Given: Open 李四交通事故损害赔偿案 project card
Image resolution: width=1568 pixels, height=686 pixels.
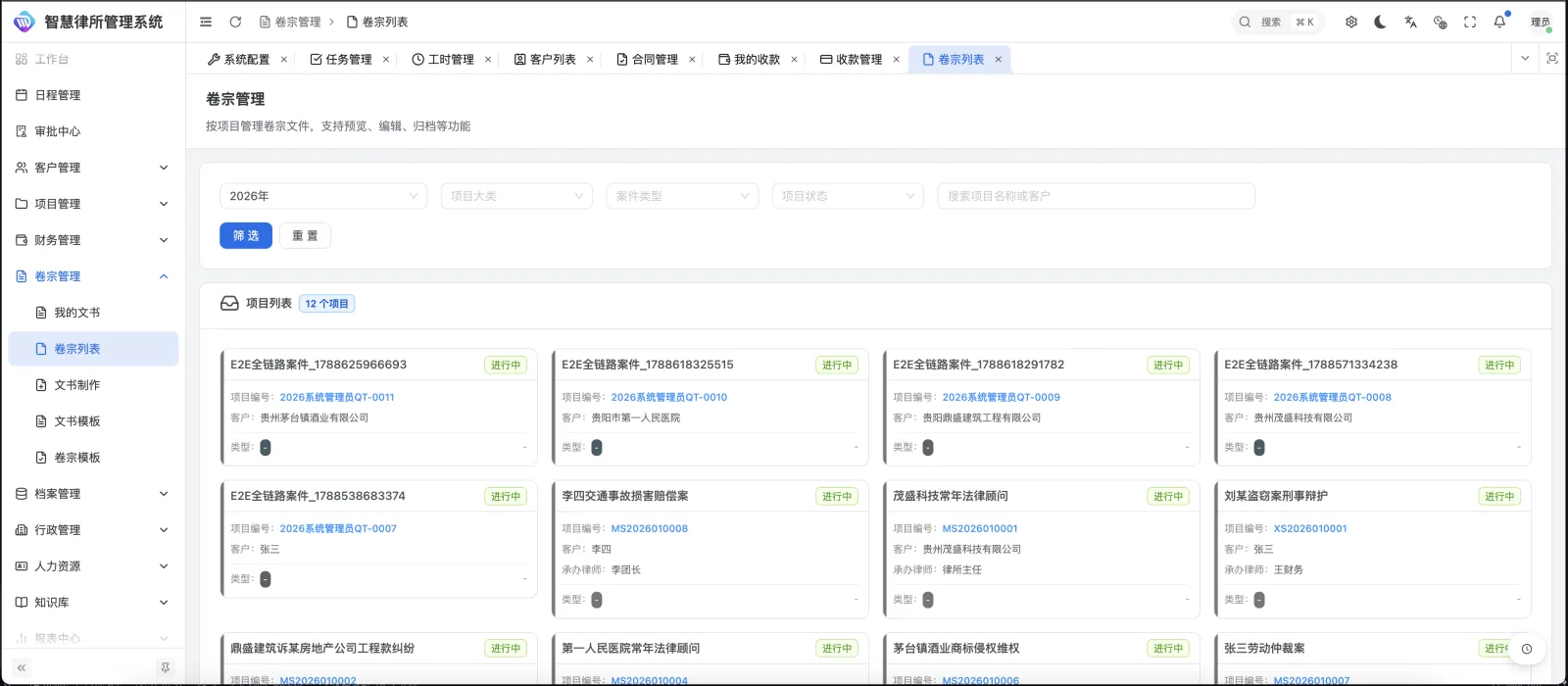Looking at the screenshot, I should [710, 549].
